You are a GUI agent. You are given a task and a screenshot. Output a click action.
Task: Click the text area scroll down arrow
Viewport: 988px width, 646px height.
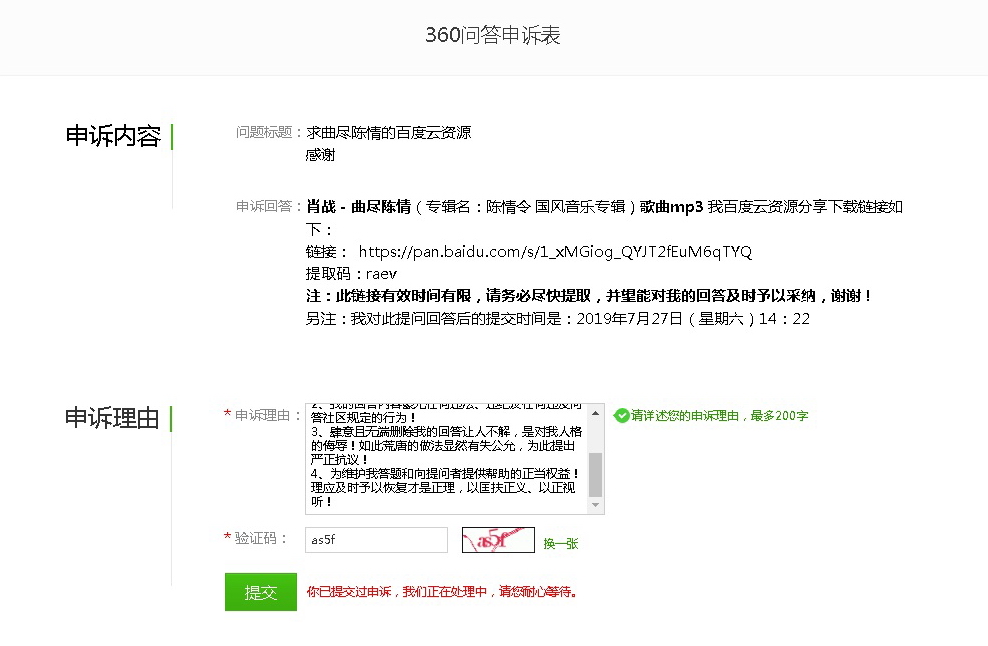pos(595,505)
